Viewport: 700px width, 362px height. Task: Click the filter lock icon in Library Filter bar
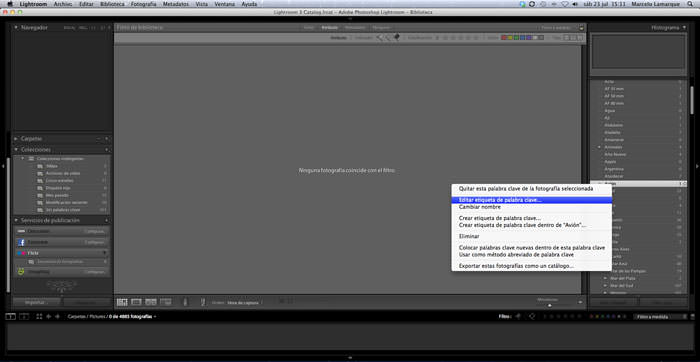point(581,28)
